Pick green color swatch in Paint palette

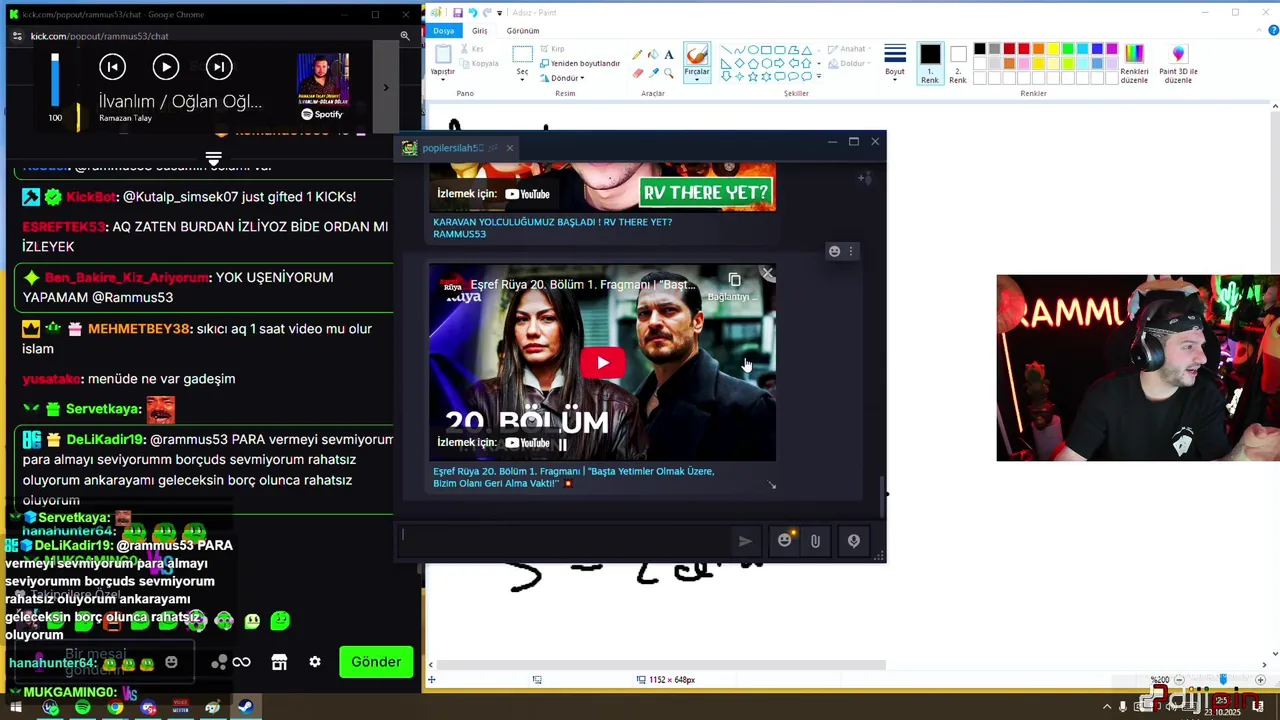click(x=1068, y=49)
